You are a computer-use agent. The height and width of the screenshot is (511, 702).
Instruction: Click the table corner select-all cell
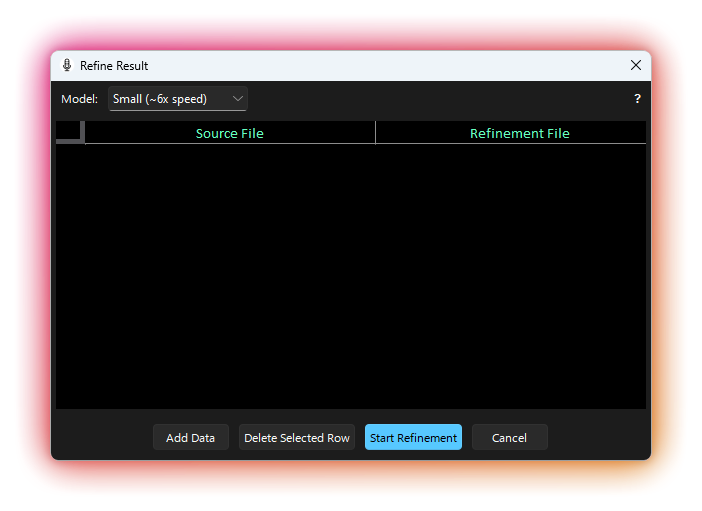[70, 133]
